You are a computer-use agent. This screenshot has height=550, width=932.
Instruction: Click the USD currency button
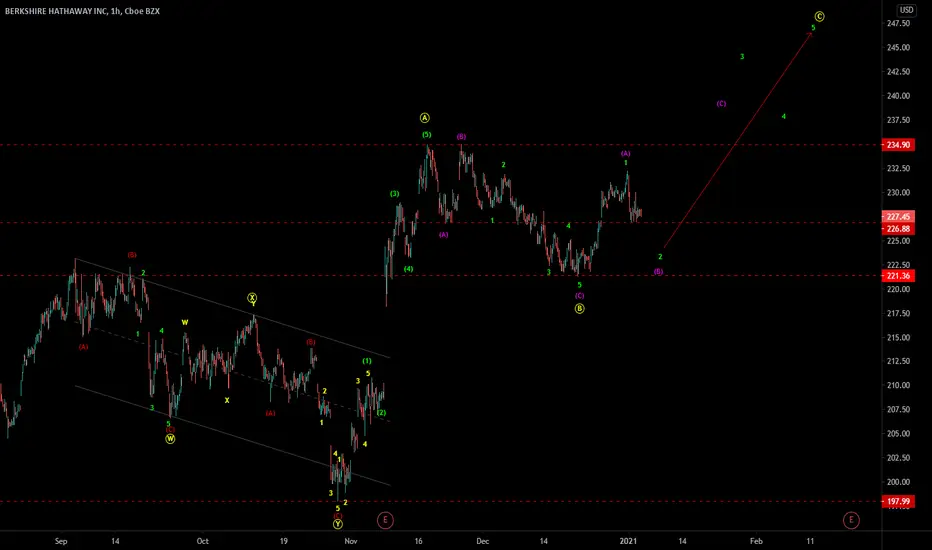click(906, 10)
